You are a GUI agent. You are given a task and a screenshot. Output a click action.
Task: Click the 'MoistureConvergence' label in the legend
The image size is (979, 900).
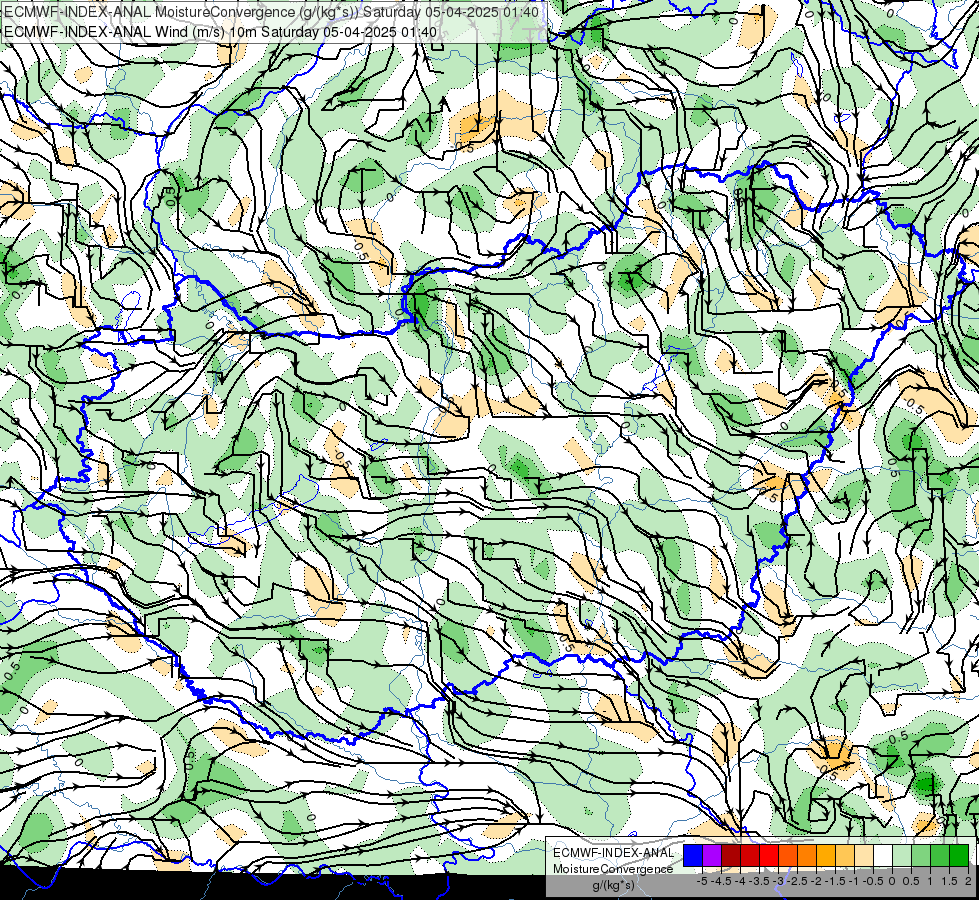613,869
